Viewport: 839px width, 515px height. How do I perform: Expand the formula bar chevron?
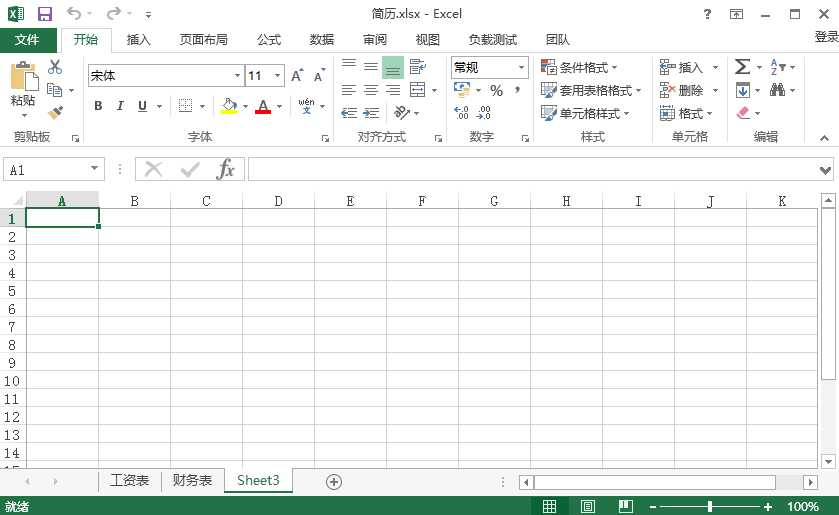(825, 170)
